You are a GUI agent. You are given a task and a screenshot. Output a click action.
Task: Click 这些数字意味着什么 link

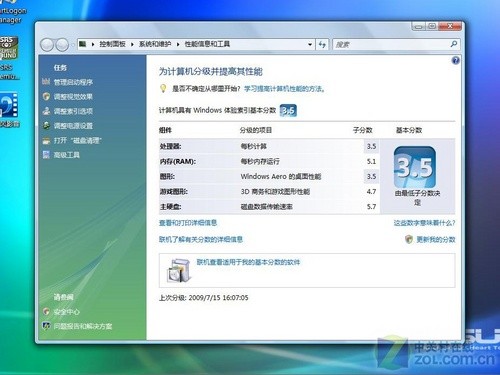click(x=424, y=223)
